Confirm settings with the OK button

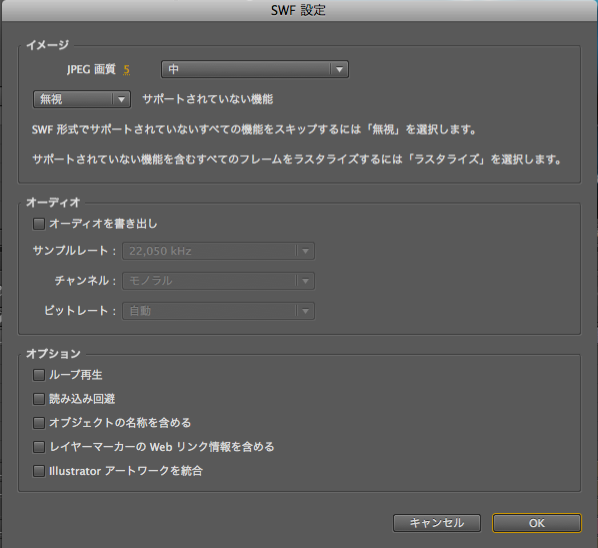coord(537,523)
